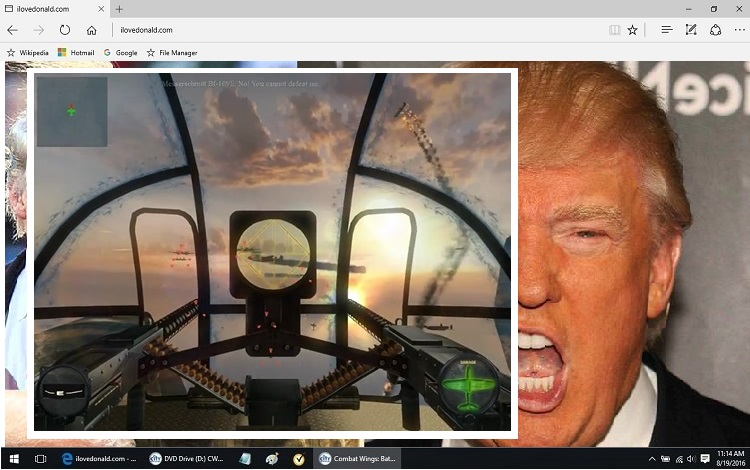Click the forward navigation arrow
Image resolution: width=750 pixels, height=470 pixels.
click(x=39, y=30)
